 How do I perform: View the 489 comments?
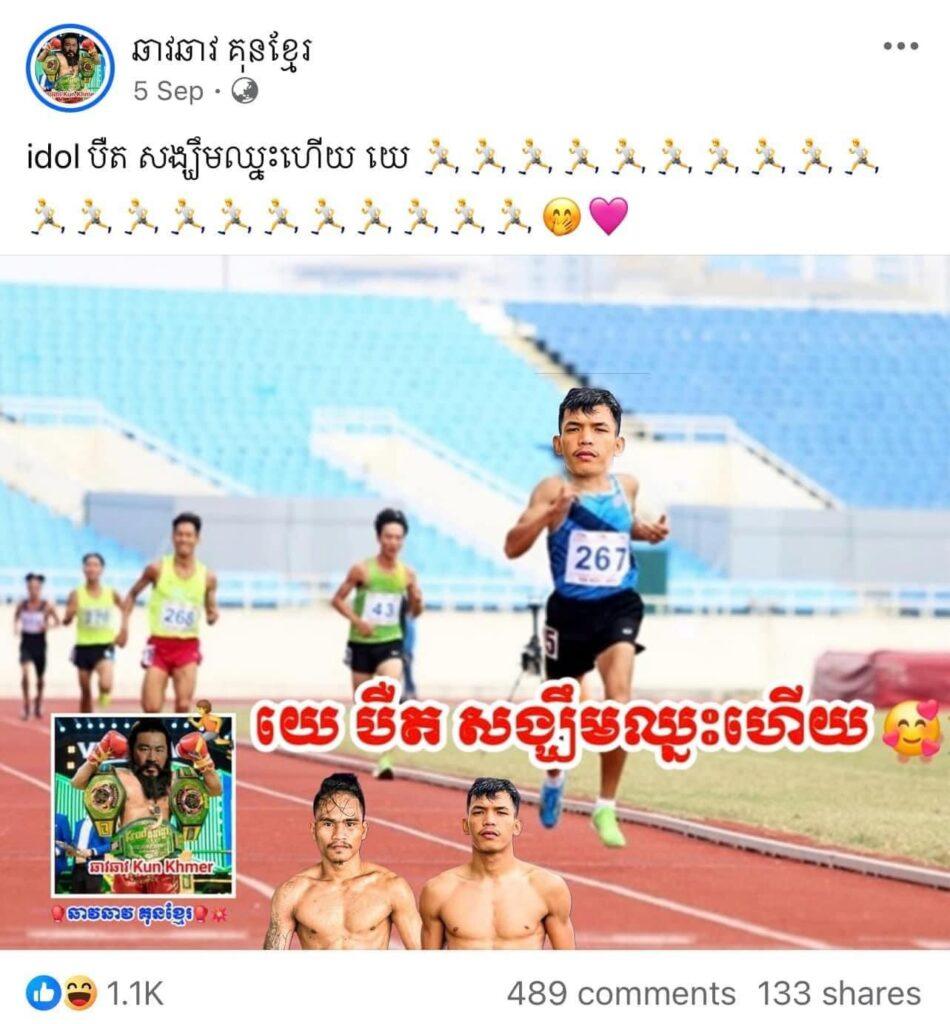pos(621,994)
